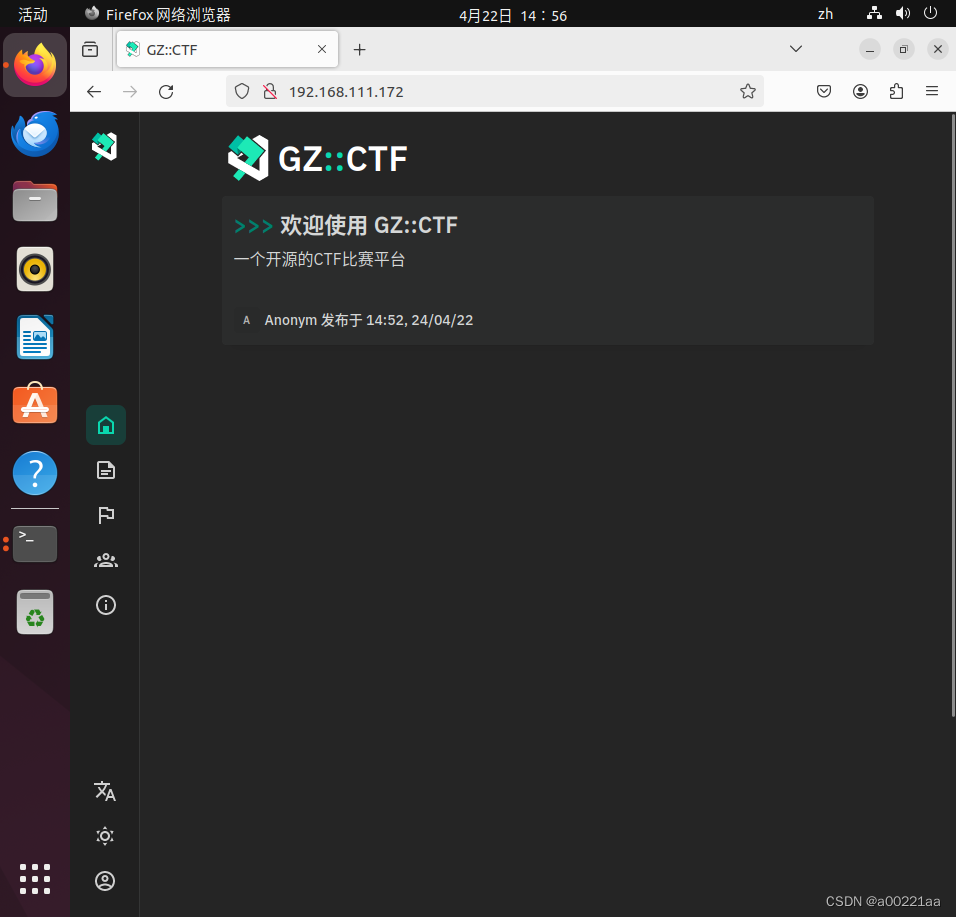This screenshot has width=956, height=917.
Task: Open the Firefox application menu
Action: coord(932,91)
